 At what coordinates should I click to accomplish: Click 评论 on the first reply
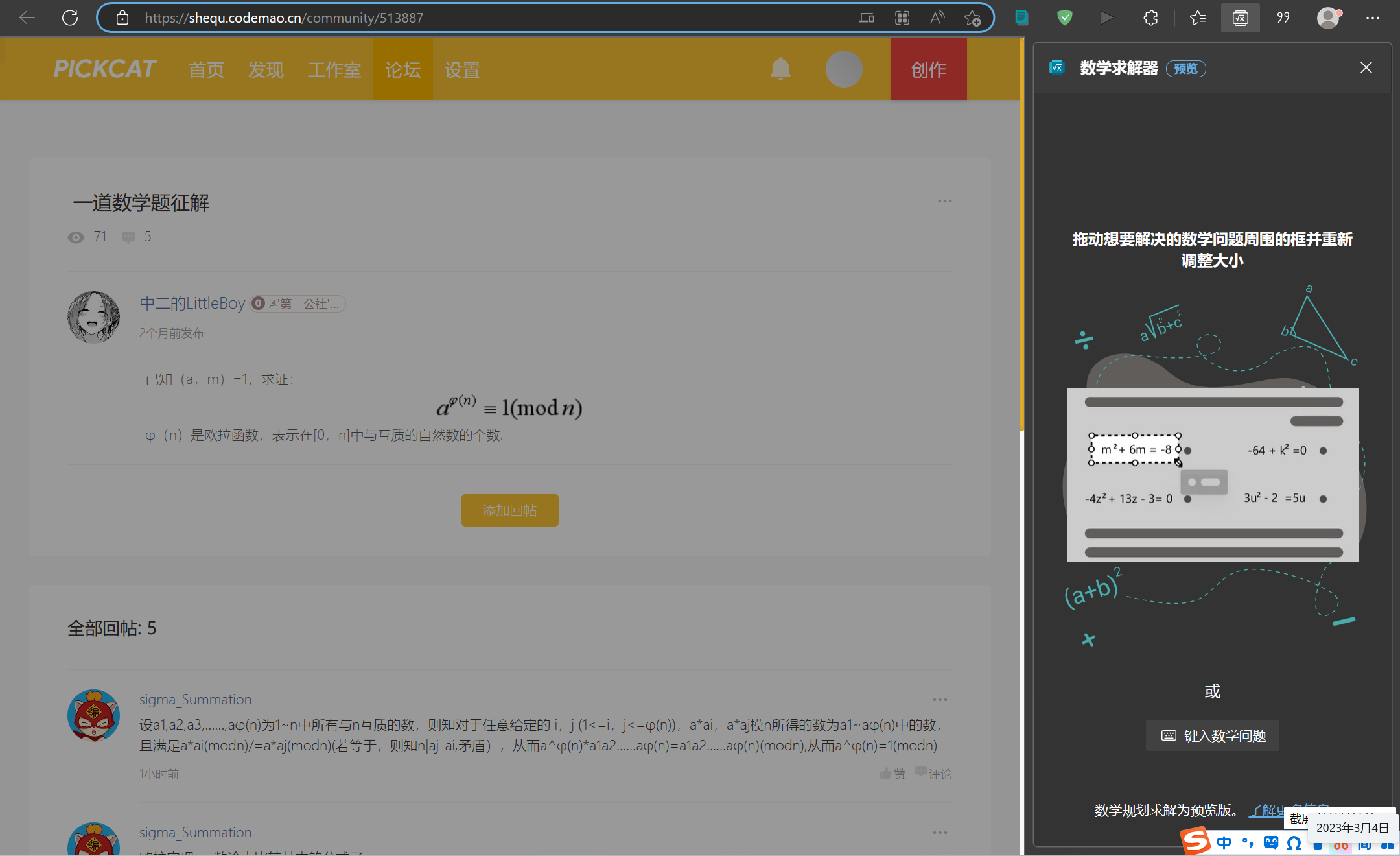coord(933,774)
